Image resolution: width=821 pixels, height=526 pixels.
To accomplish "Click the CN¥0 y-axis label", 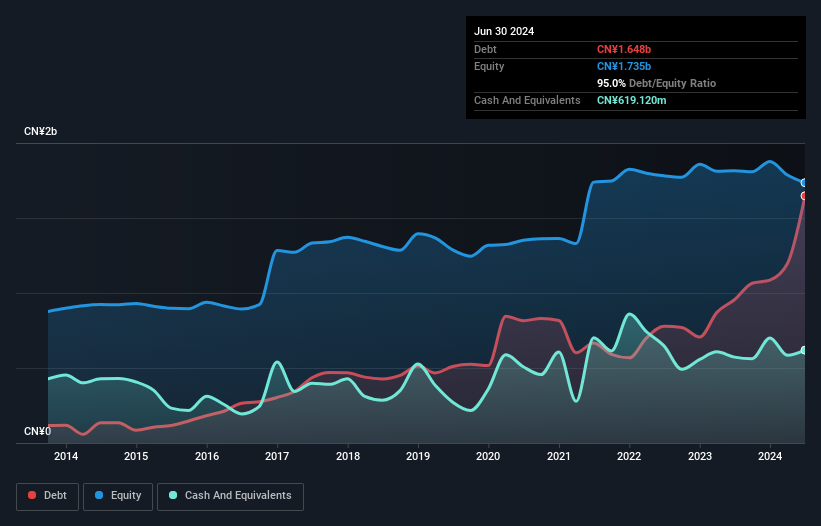I will pyautogui.click(x=37, y=431).
